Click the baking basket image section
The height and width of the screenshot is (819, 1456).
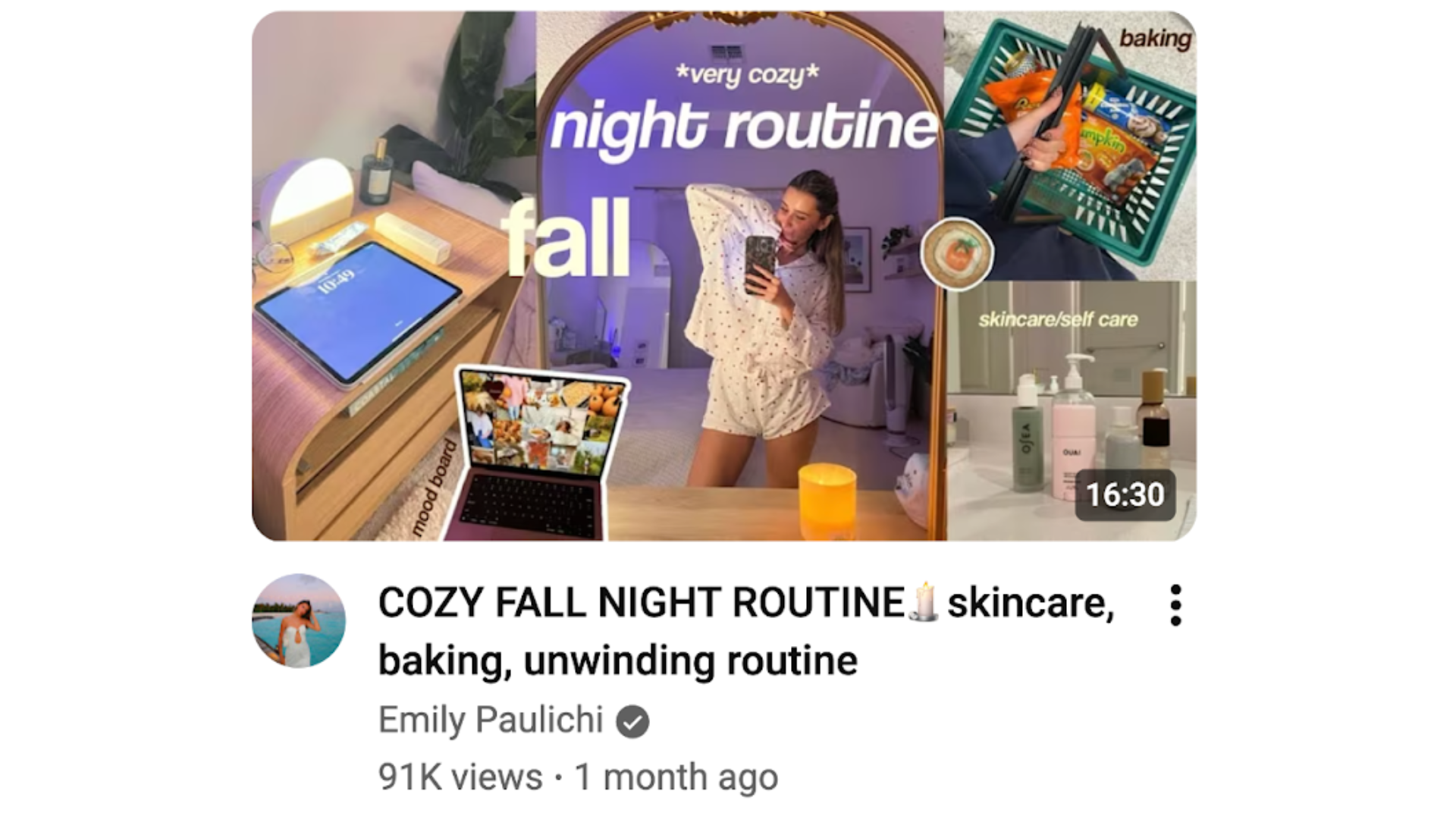[x=1071, y=146]
